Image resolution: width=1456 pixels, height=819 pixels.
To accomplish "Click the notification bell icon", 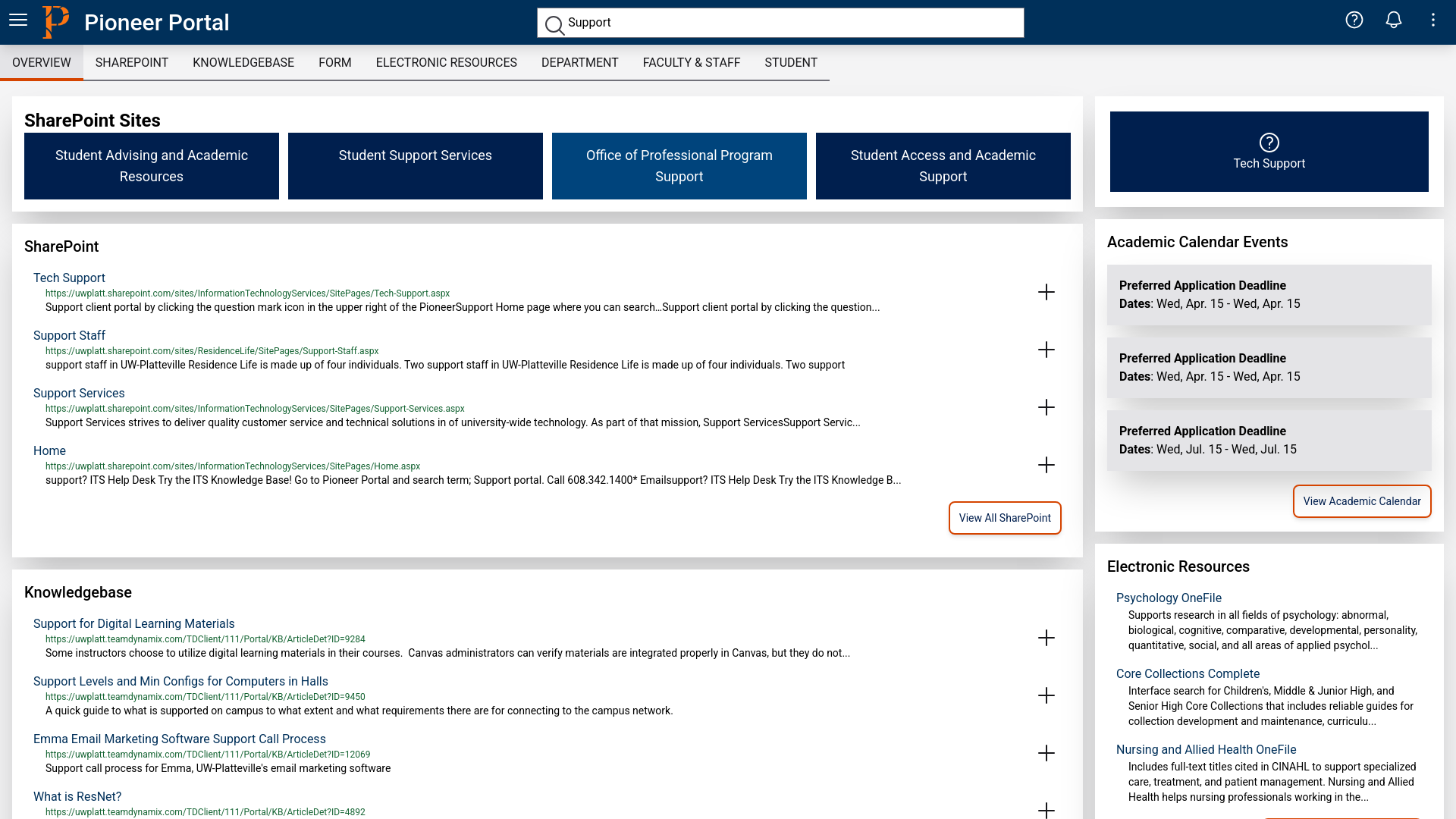I will click(1394, 20).
